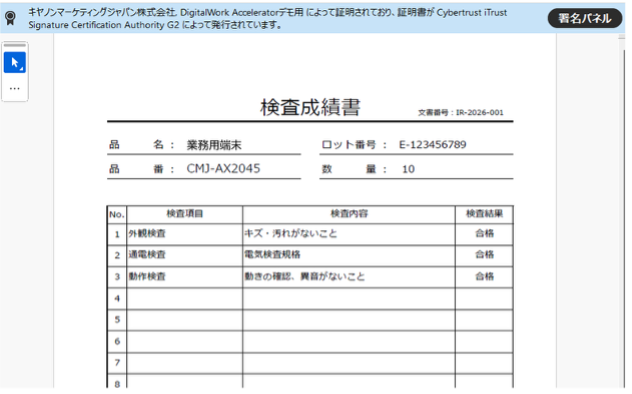Click キズ・汚れがないこと cell
This screenshot has width=632, height=394.
[349, 234]
